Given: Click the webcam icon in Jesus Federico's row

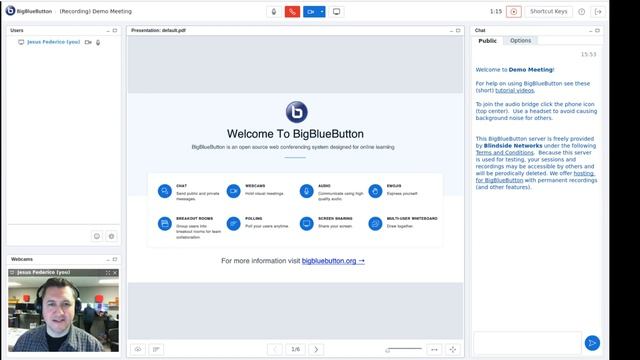Looking at the screenshot, I should point(88,42).
